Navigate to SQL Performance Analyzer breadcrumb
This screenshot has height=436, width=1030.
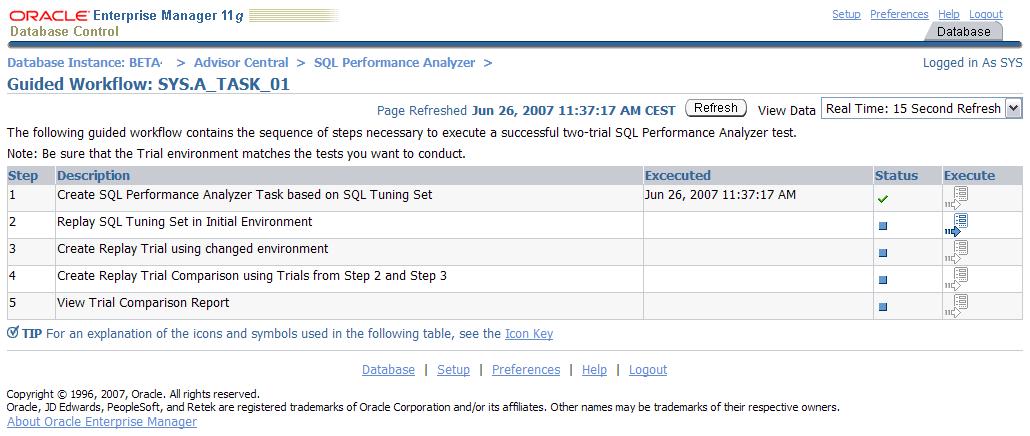pyautogui.click(x=394, y=62)
